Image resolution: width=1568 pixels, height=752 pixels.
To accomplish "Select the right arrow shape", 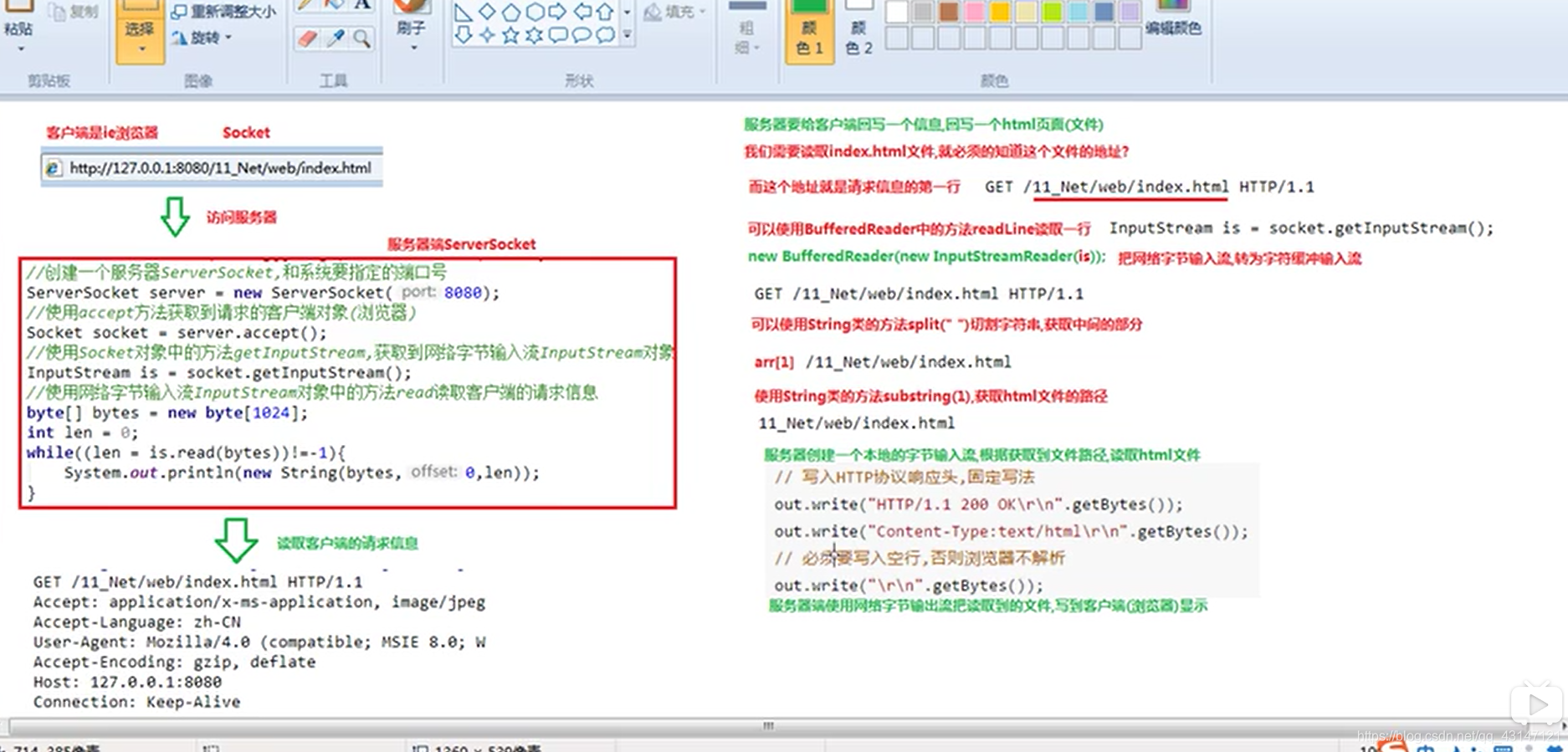I will coord(557,12).
